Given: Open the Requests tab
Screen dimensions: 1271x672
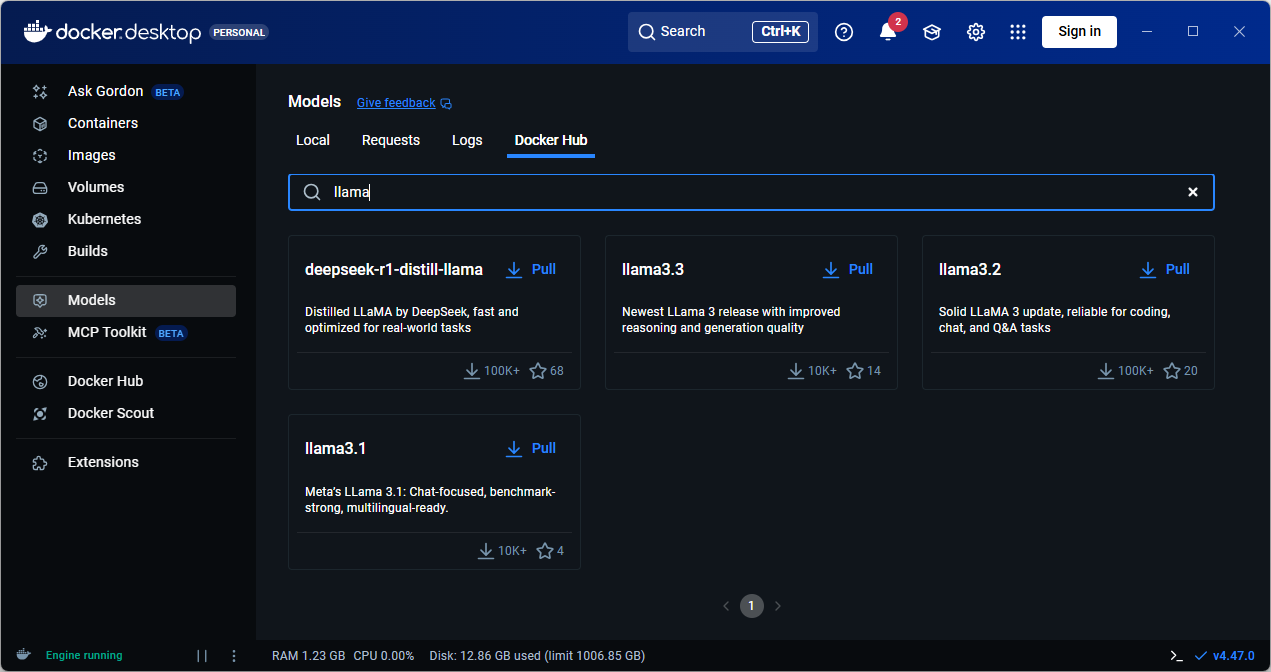Looking at the screenshot, I should click(x=391, y=140).
